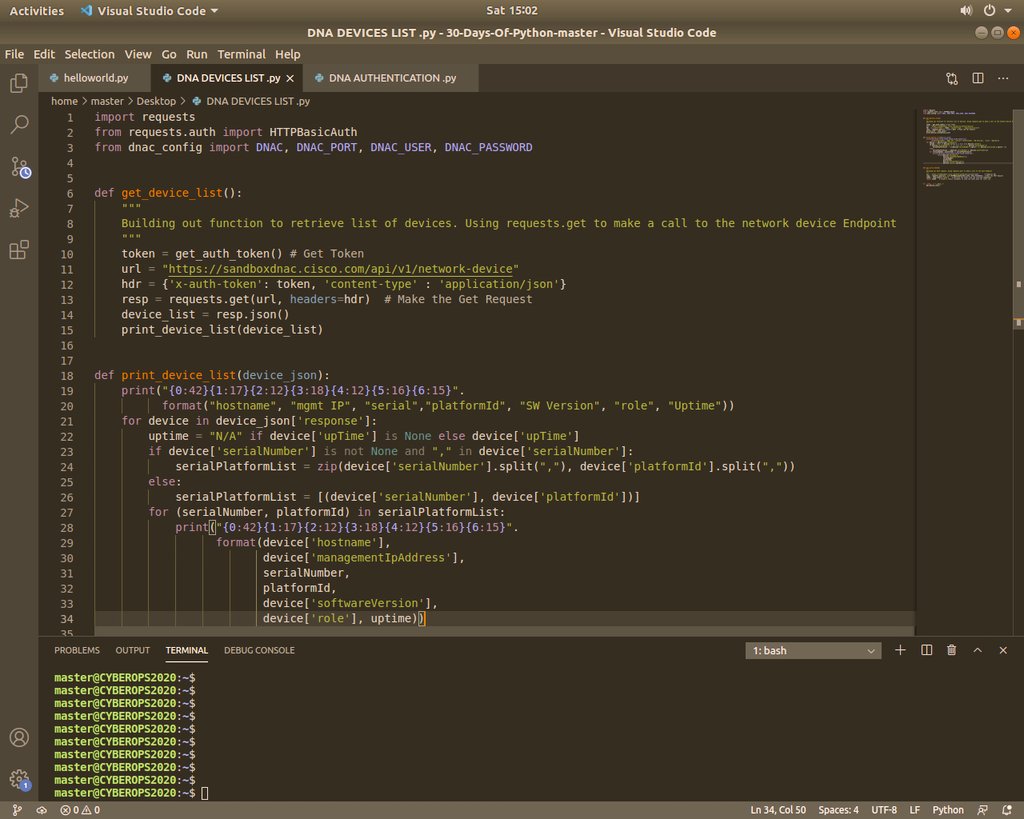Click the git branch icon in status bar

point(18,810)
